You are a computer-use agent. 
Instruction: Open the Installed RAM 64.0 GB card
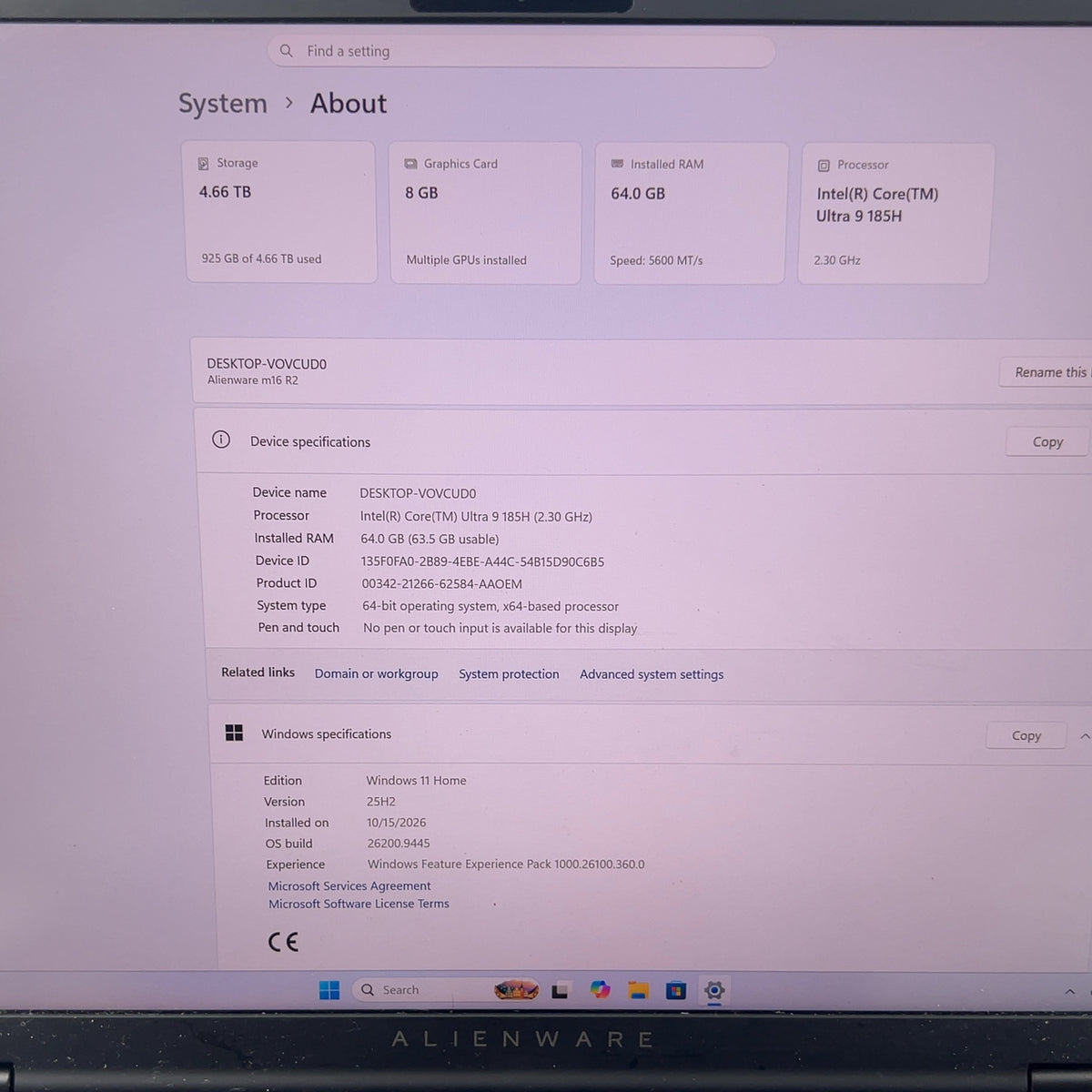pos(691,213)
